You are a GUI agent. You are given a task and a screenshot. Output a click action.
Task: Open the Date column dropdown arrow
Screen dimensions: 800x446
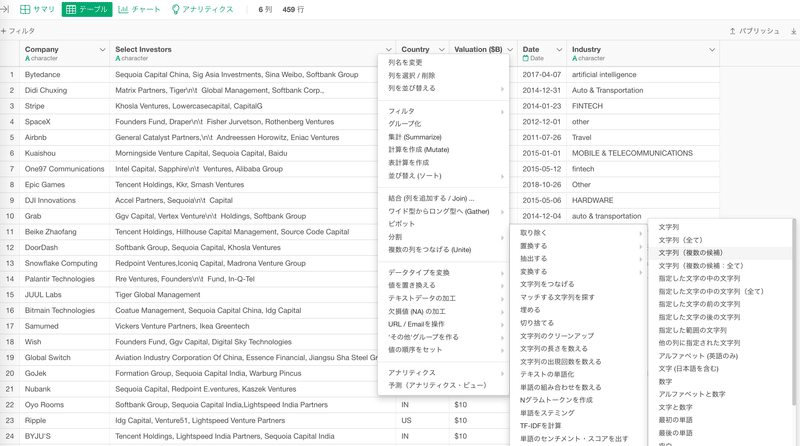pos(559,49)
